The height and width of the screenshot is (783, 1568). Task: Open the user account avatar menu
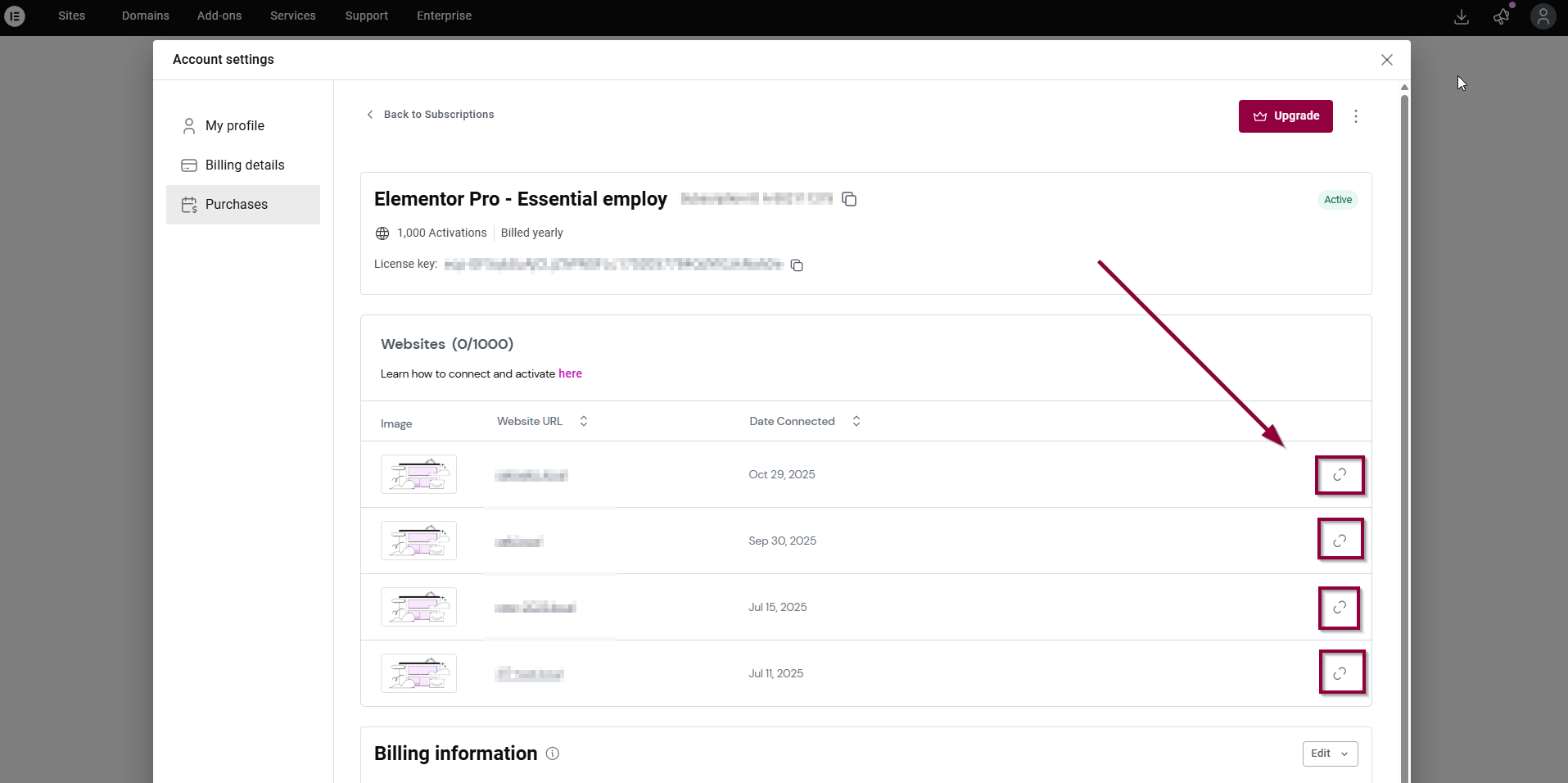(x=1543, y=16)
